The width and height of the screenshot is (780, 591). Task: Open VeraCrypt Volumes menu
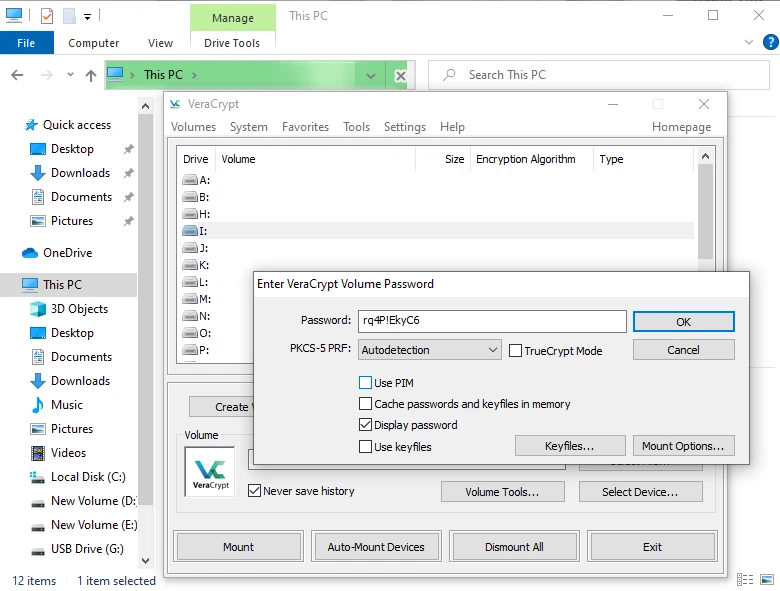tap(194, 127)
